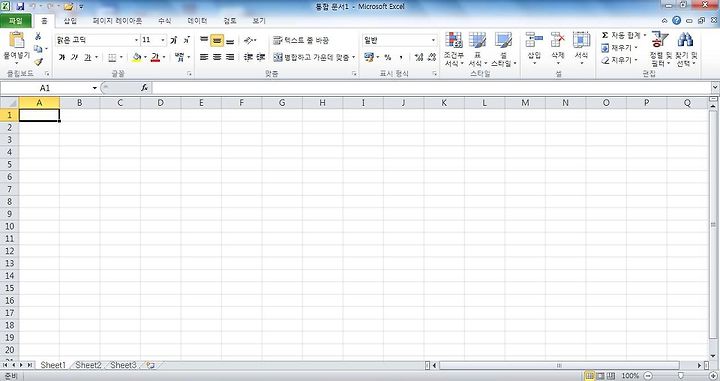Click the Copy icon
The width and height of the screenshot is (720, 381).
coord(38,49)
